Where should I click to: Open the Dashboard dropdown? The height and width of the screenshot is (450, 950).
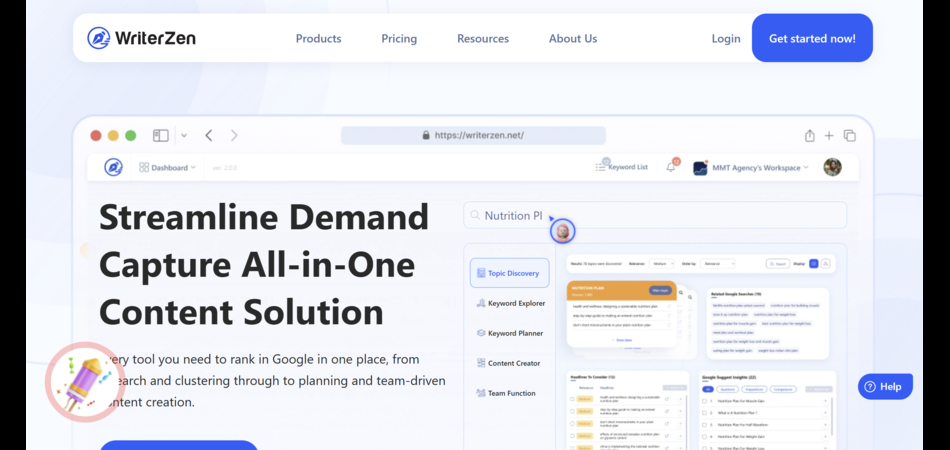tap(167, 167)
